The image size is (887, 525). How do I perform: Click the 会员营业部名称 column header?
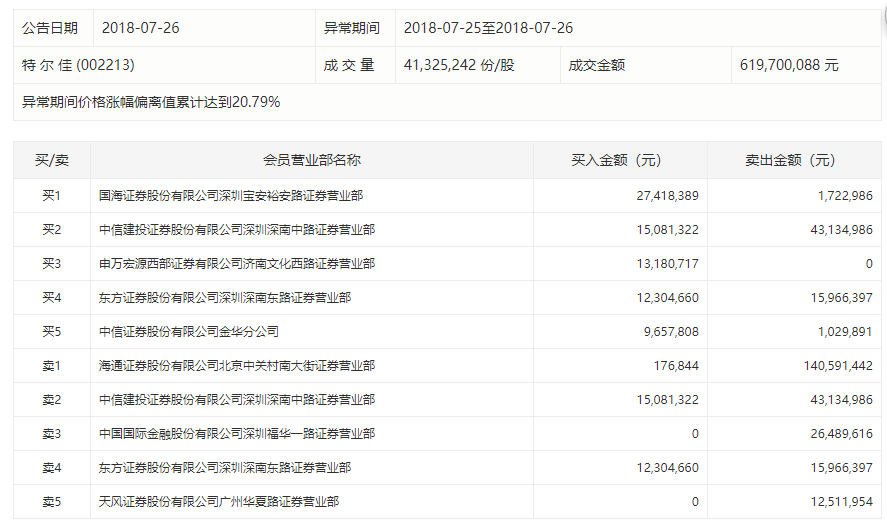pyautogui.click(x=312, y=160)
